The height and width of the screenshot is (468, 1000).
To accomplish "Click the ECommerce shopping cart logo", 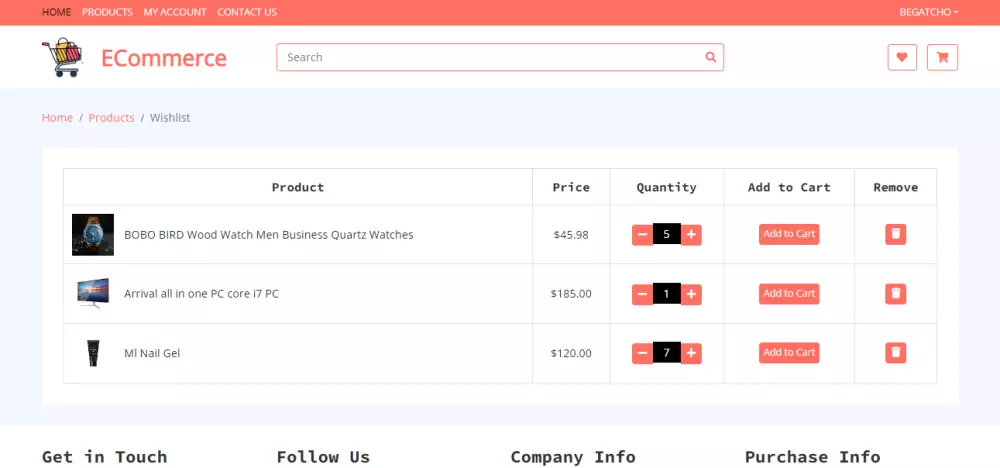I will coord(61,58).
